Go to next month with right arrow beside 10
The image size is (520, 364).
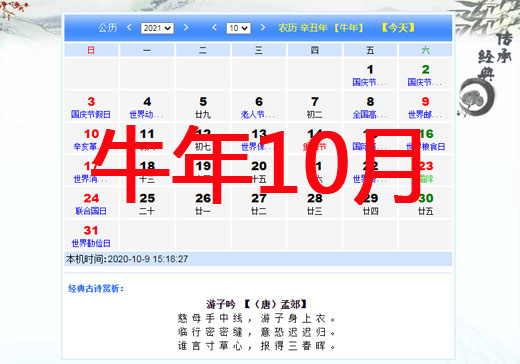point(263,28)
